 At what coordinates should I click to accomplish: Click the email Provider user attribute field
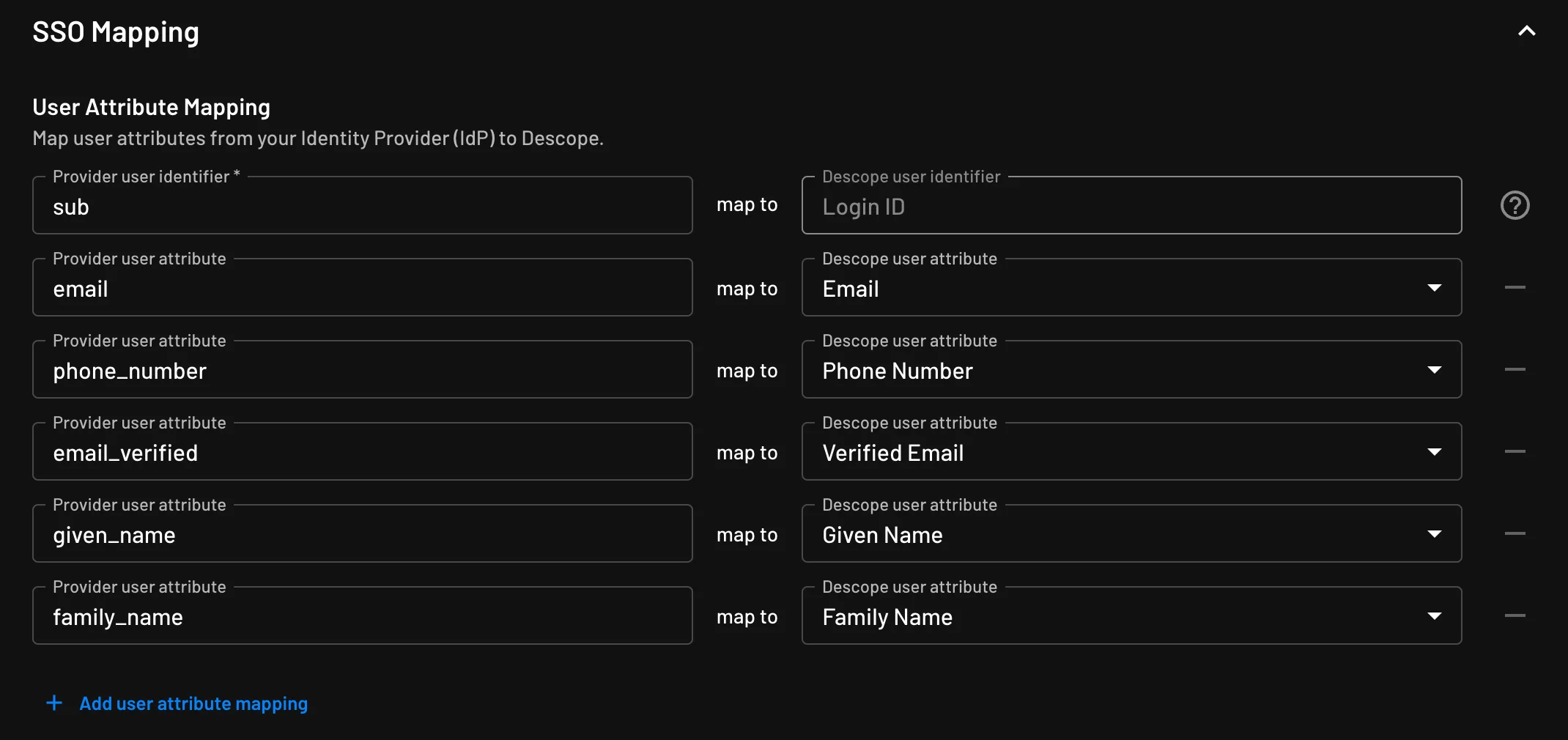362,289
